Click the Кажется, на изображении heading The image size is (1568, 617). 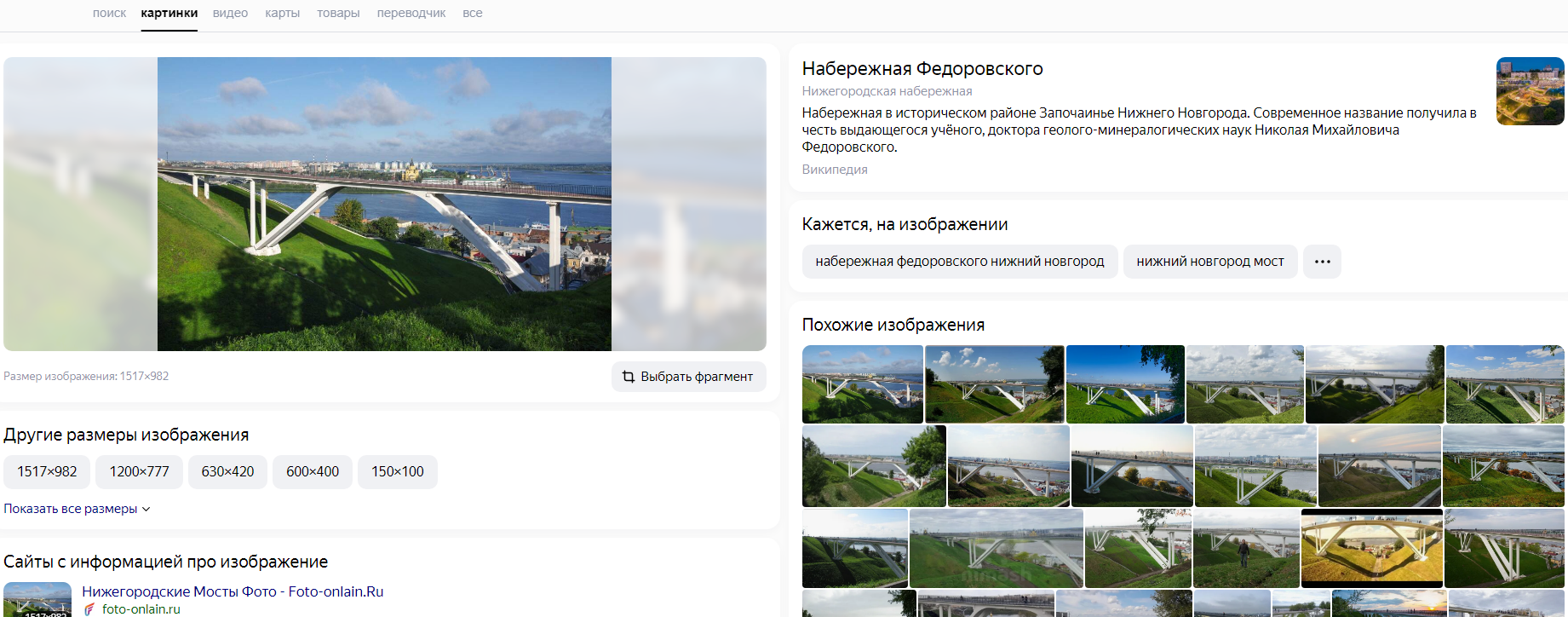905,224
